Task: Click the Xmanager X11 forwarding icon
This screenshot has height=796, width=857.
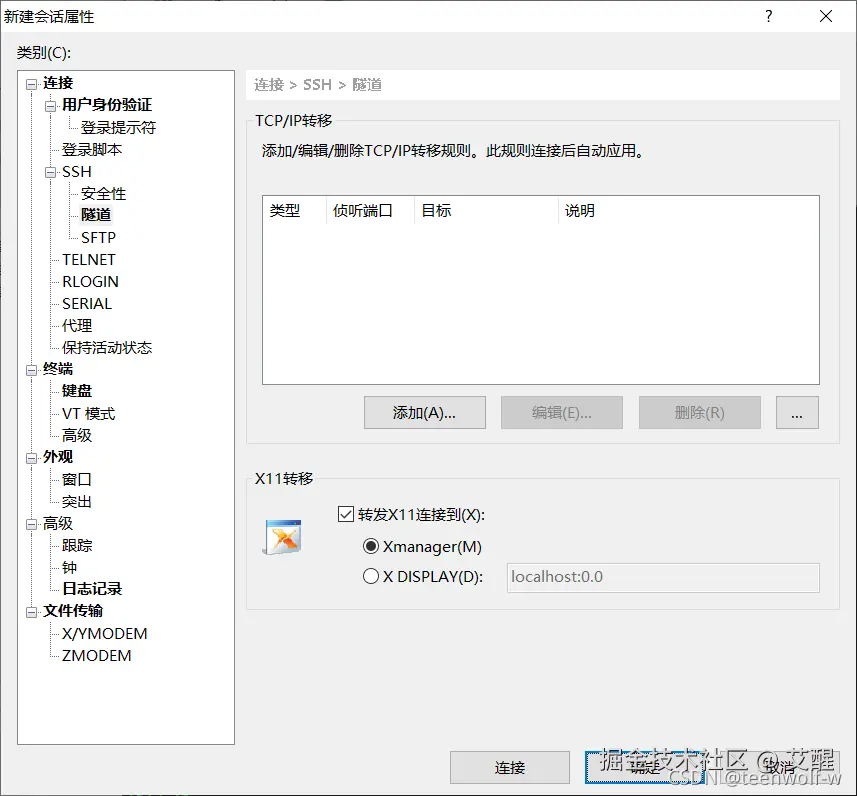Action: 282,538
